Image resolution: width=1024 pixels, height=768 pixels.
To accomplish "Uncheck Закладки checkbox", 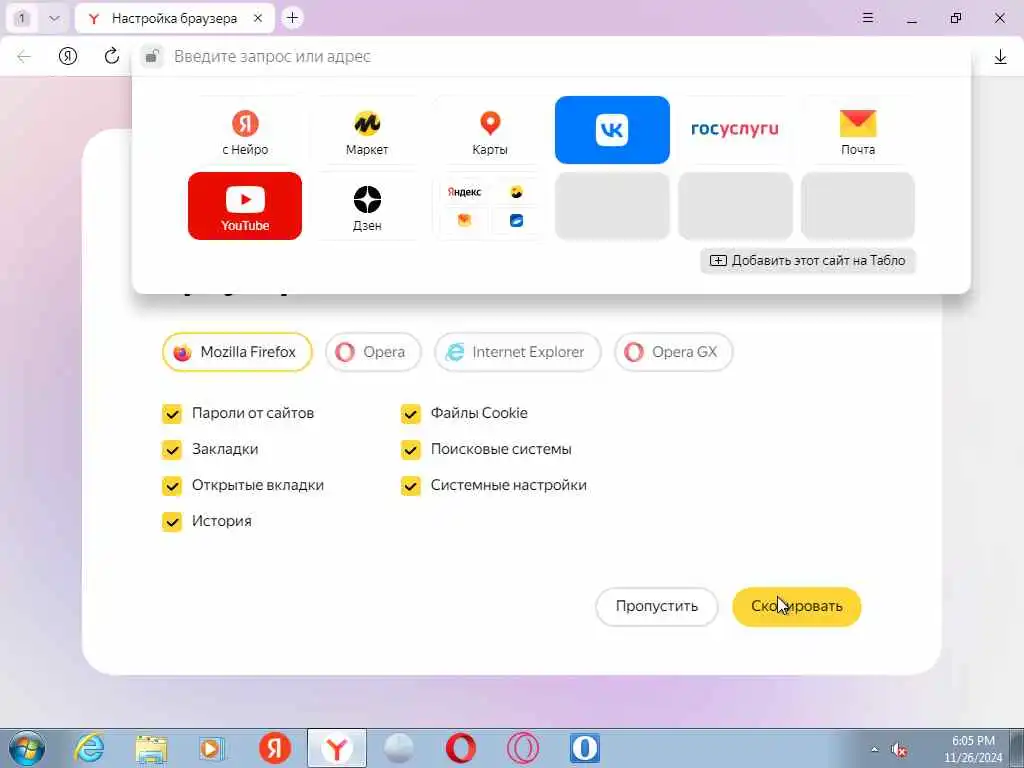I will click(172, 449).
